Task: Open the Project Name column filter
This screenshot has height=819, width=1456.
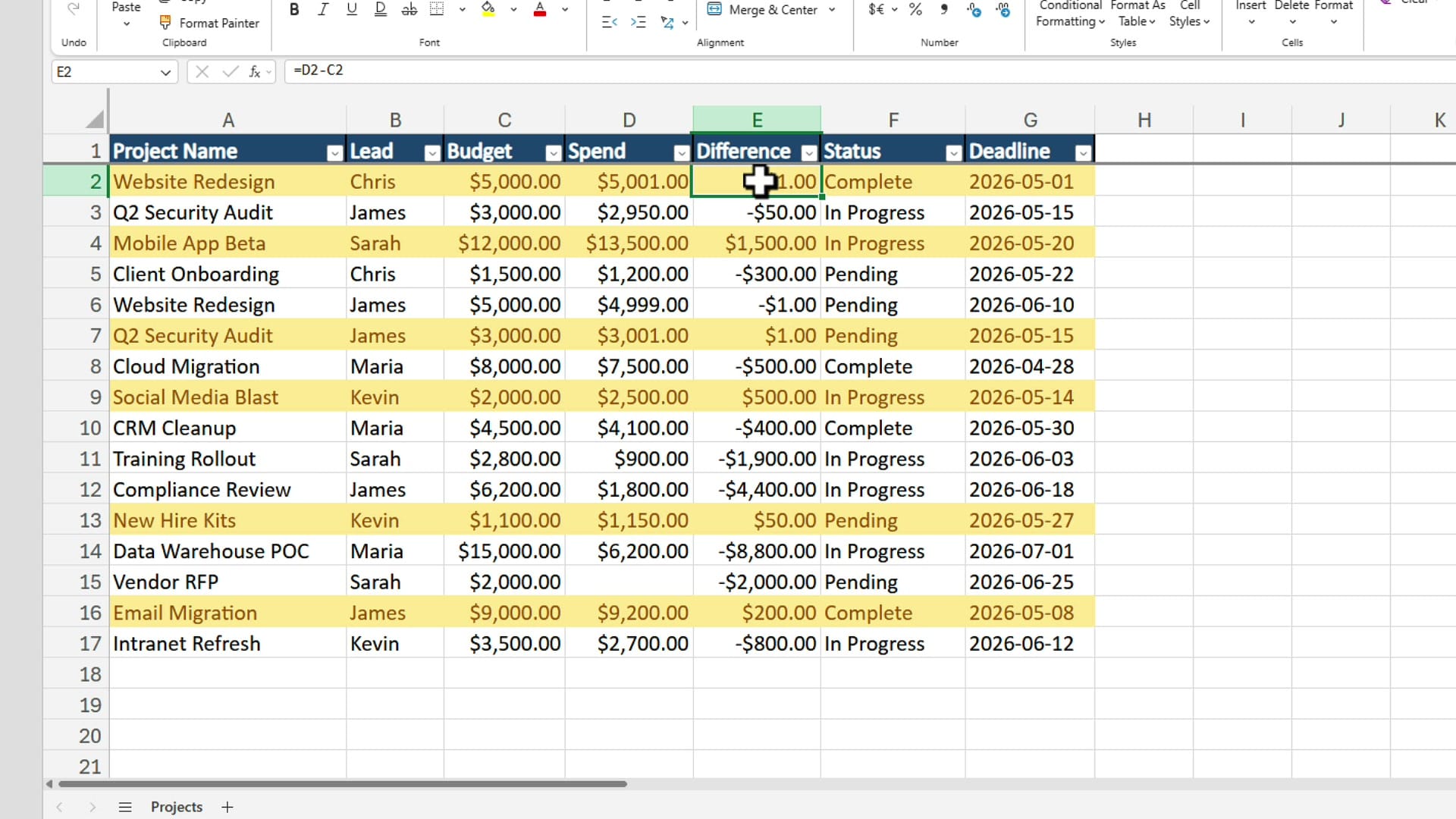Action: [334, 153]
